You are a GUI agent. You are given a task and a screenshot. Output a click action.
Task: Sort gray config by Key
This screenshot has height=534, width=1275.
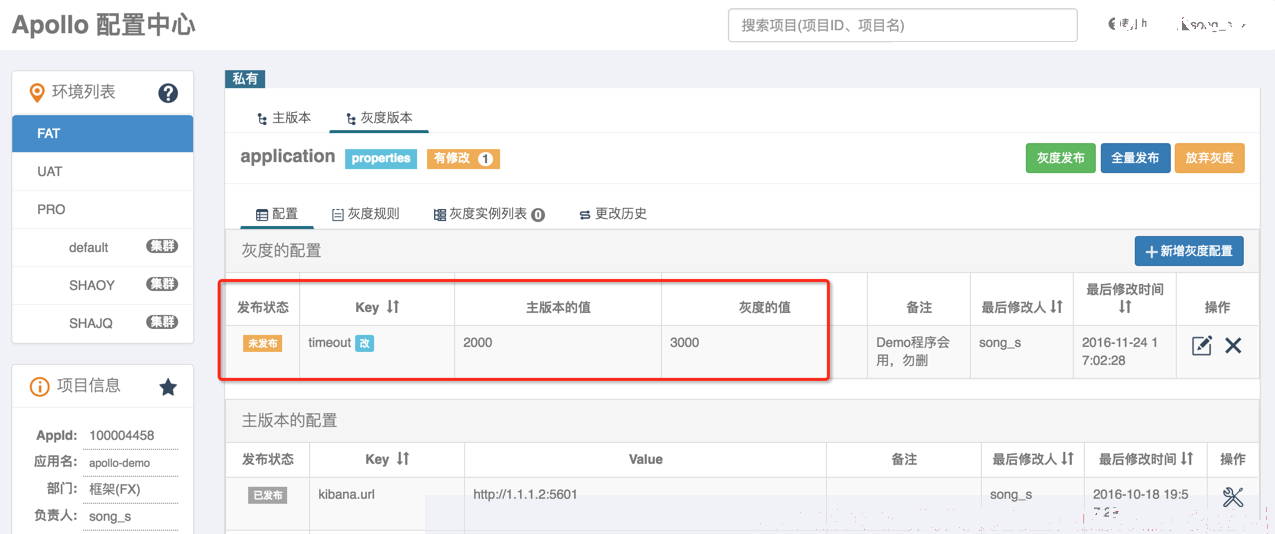click(393, 306)
